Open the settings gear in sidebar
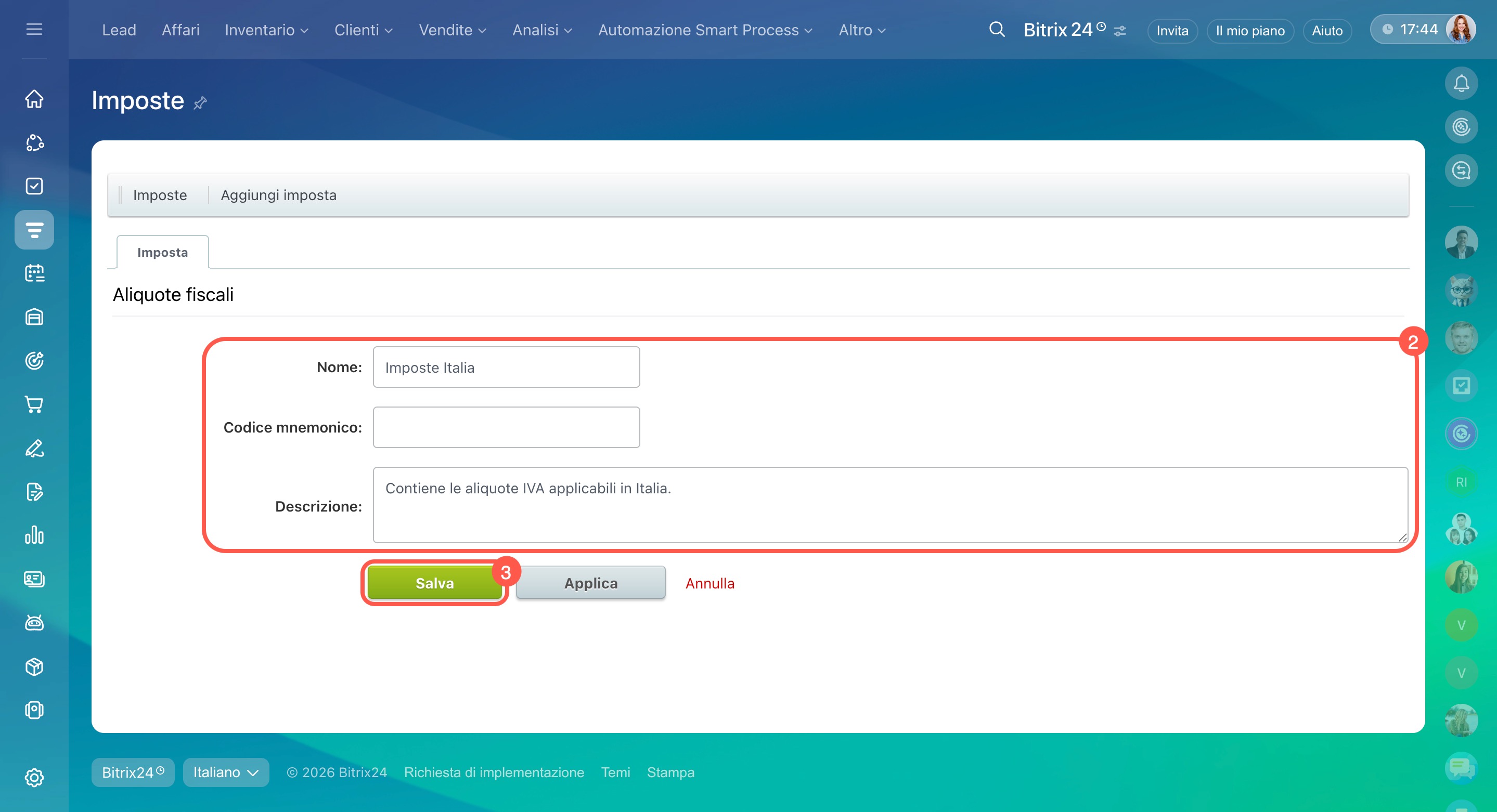This screenshot has height=812, width=1497. click(34, 777)
